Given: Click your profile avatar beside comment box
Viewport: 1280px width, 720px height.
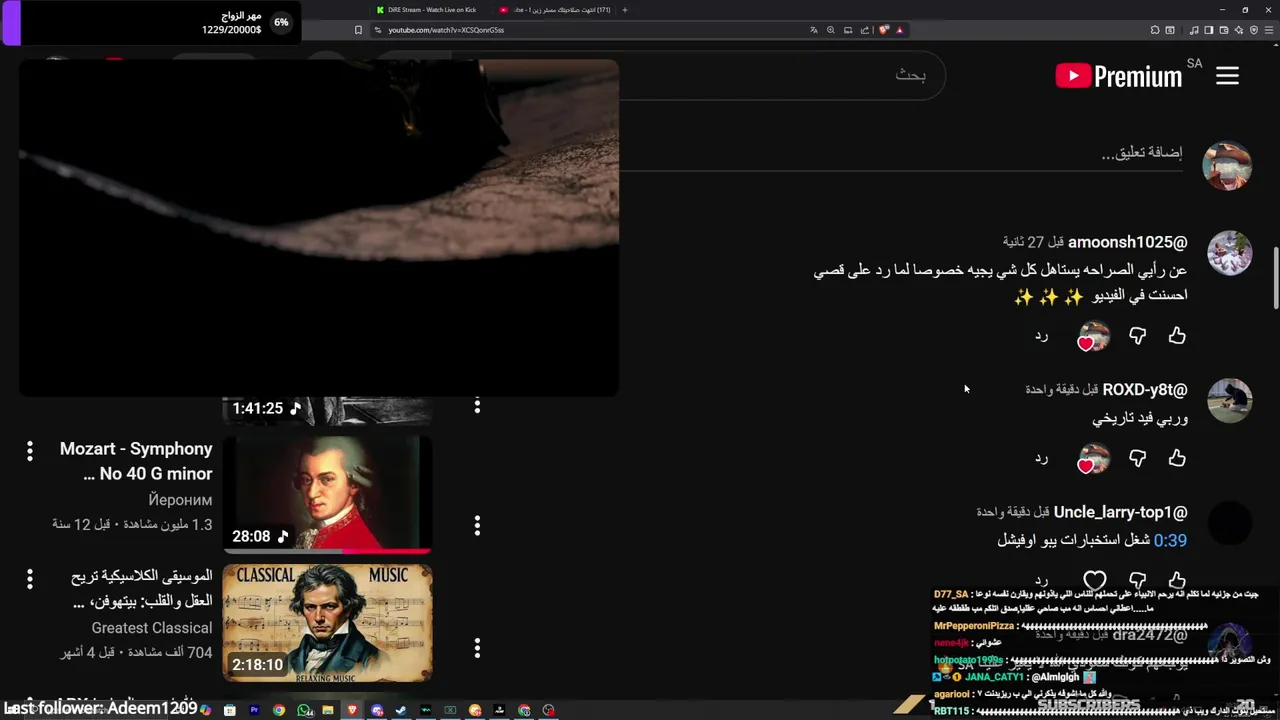Looking at the screenshot, I should point(1227,165).
